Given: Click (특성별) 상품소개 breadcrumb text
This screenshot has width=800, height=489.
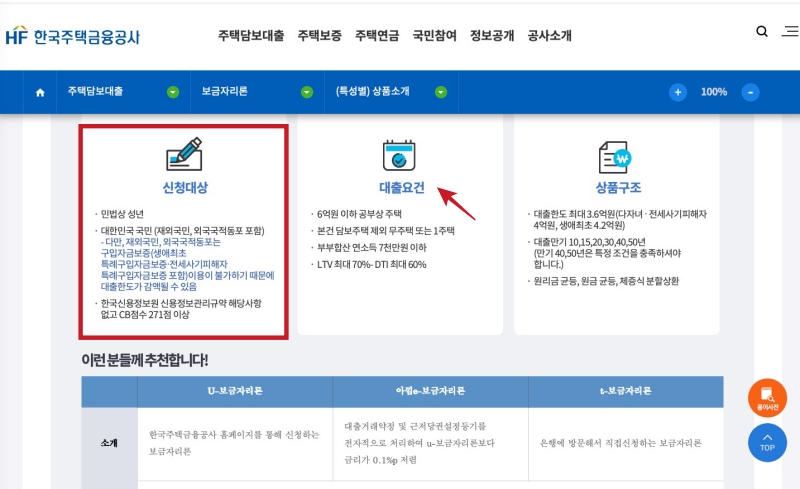Looking at the screenshot, I should tap(372, 91).
